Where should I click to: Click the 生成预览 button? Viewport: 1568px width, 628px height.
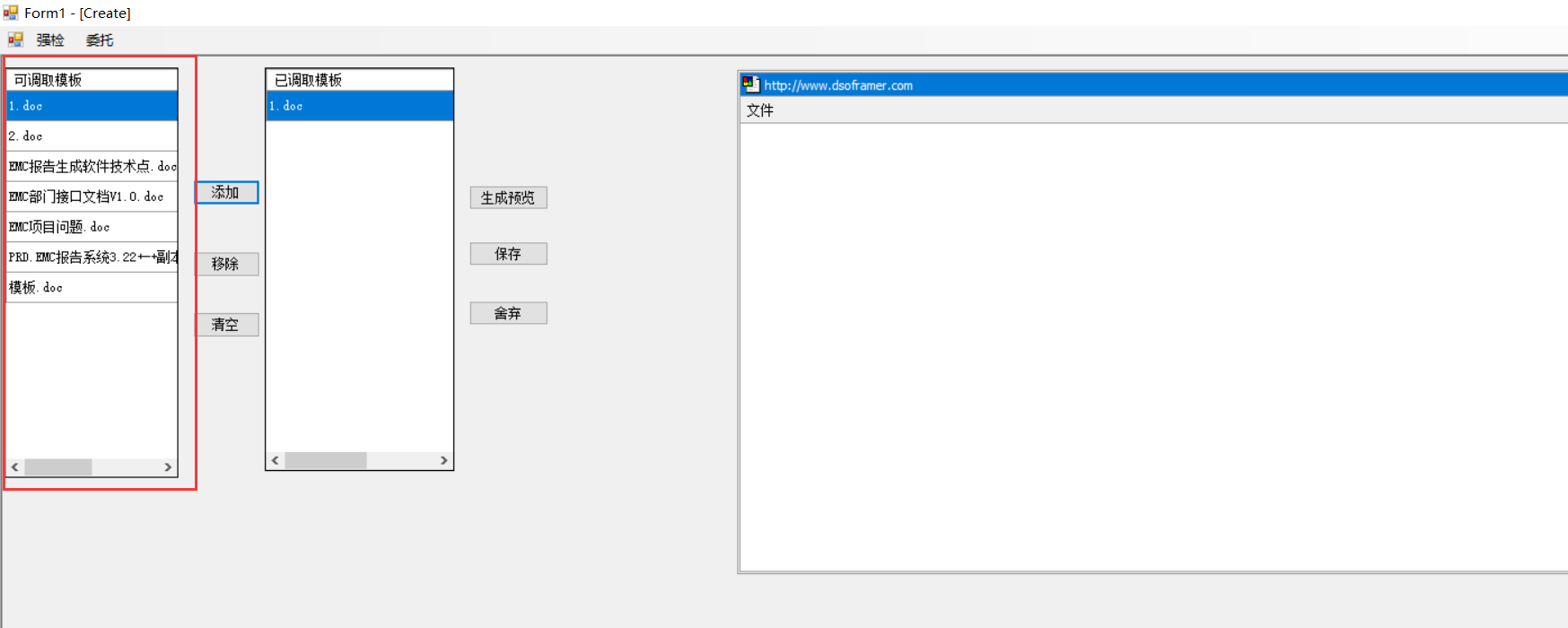coord(508,197)
